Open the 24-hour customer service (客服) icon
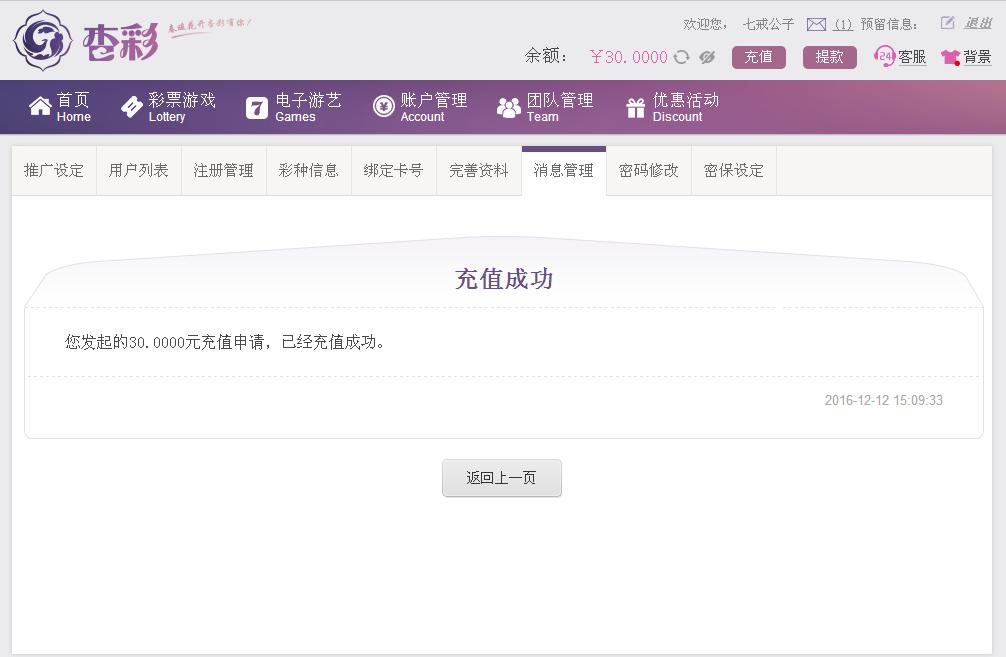1006x657 pixels. 885,57
